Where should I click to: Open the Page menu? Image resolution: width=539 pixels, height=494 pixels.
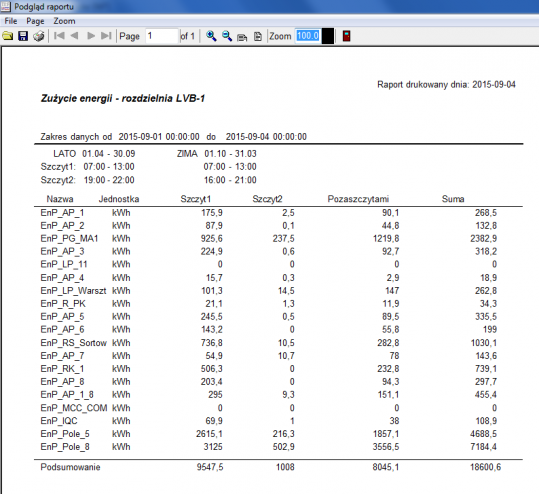pyautogui.click(x=35, y=21)
